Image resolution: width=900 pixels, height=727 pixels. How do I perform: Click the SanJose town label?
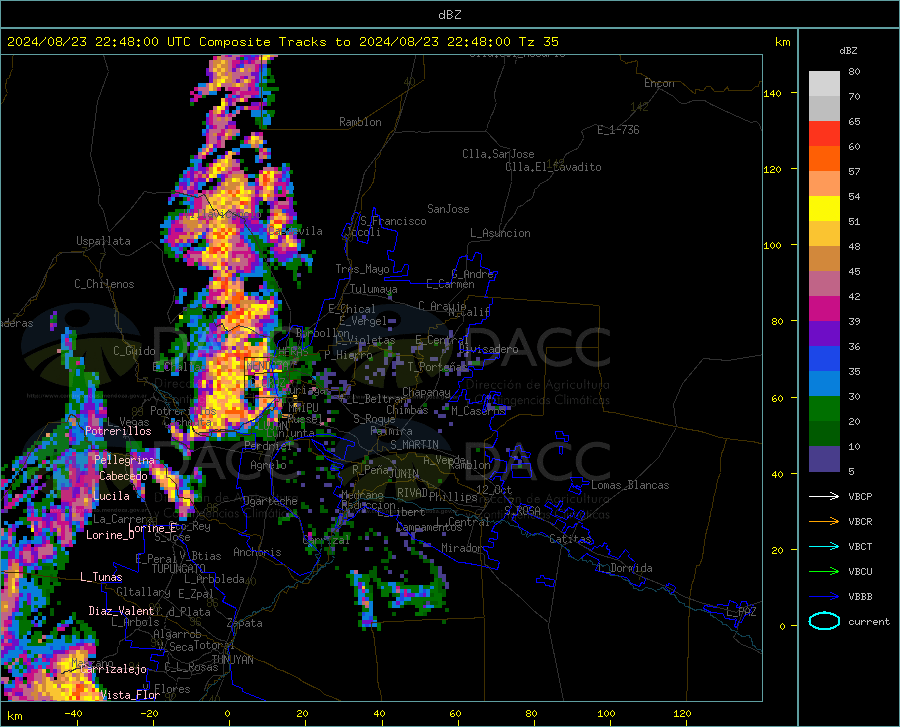448,209
